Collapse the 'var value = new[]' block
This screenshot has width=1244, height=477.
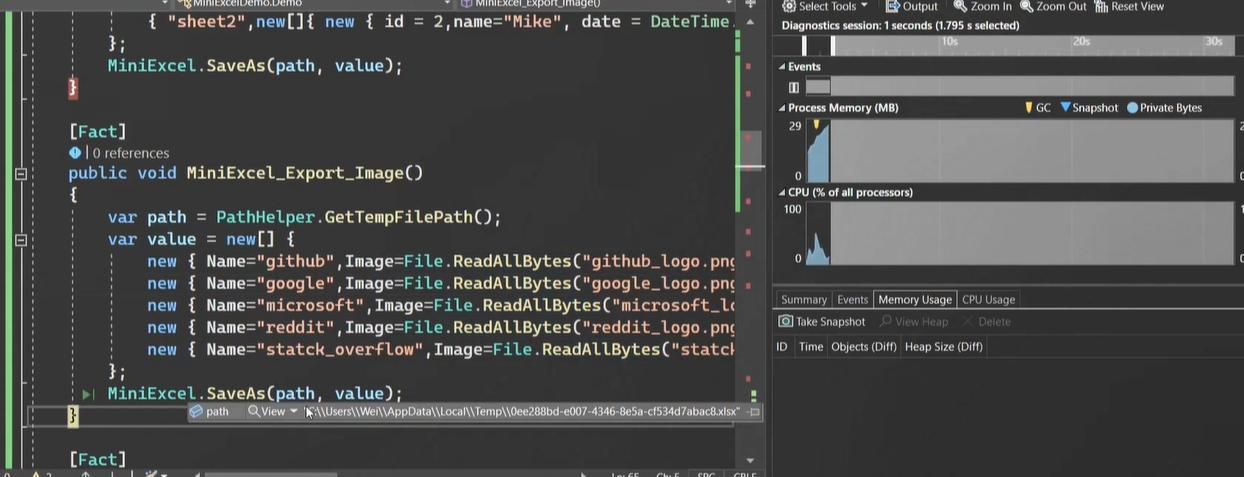pos(20,240)
